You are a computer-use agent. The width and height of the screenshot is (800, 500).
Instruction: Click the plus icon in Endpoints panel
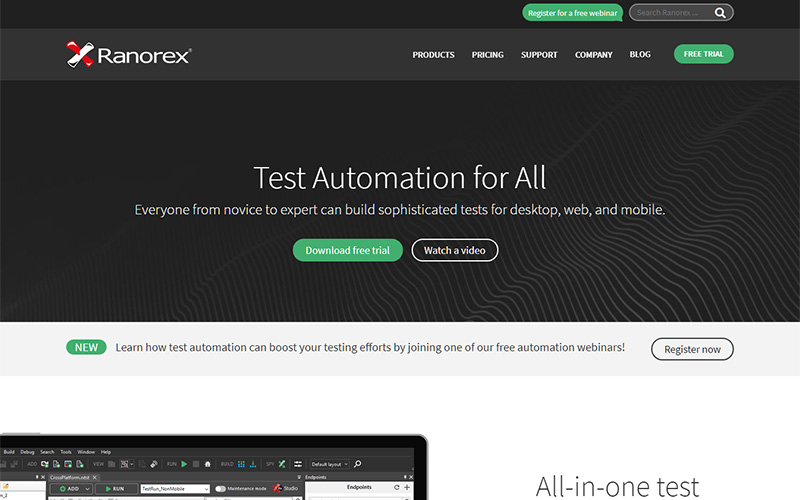tap(407, 487)
